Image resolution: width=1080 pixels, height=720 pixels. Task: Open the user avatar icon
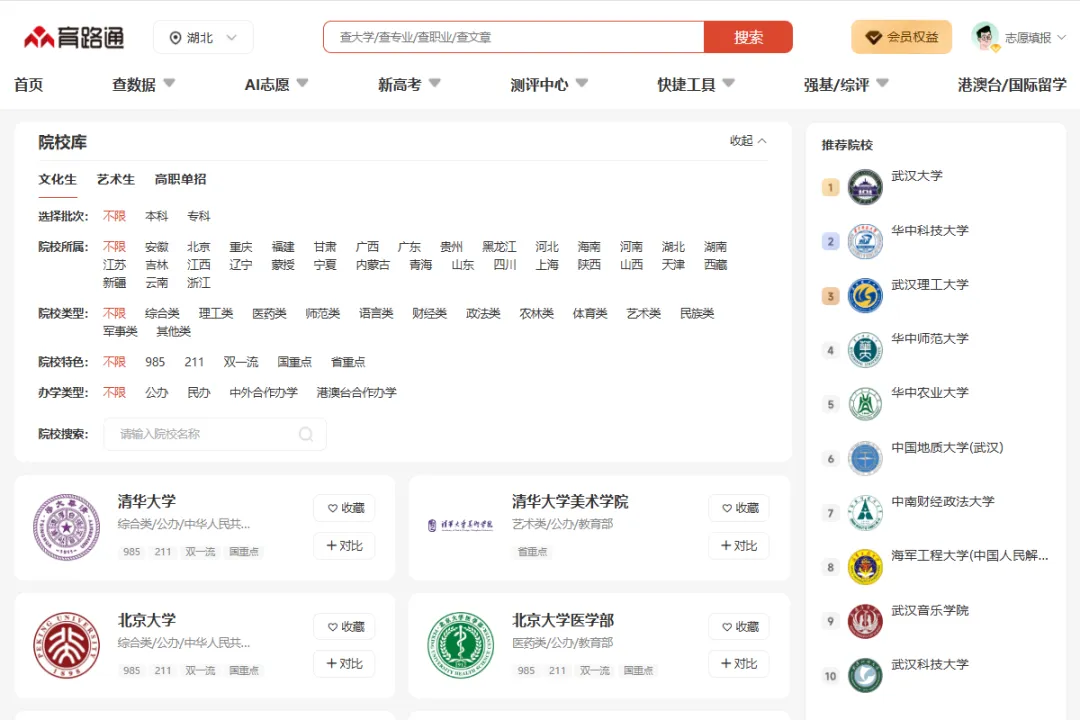pyautogui.click(x=985, y=37)
